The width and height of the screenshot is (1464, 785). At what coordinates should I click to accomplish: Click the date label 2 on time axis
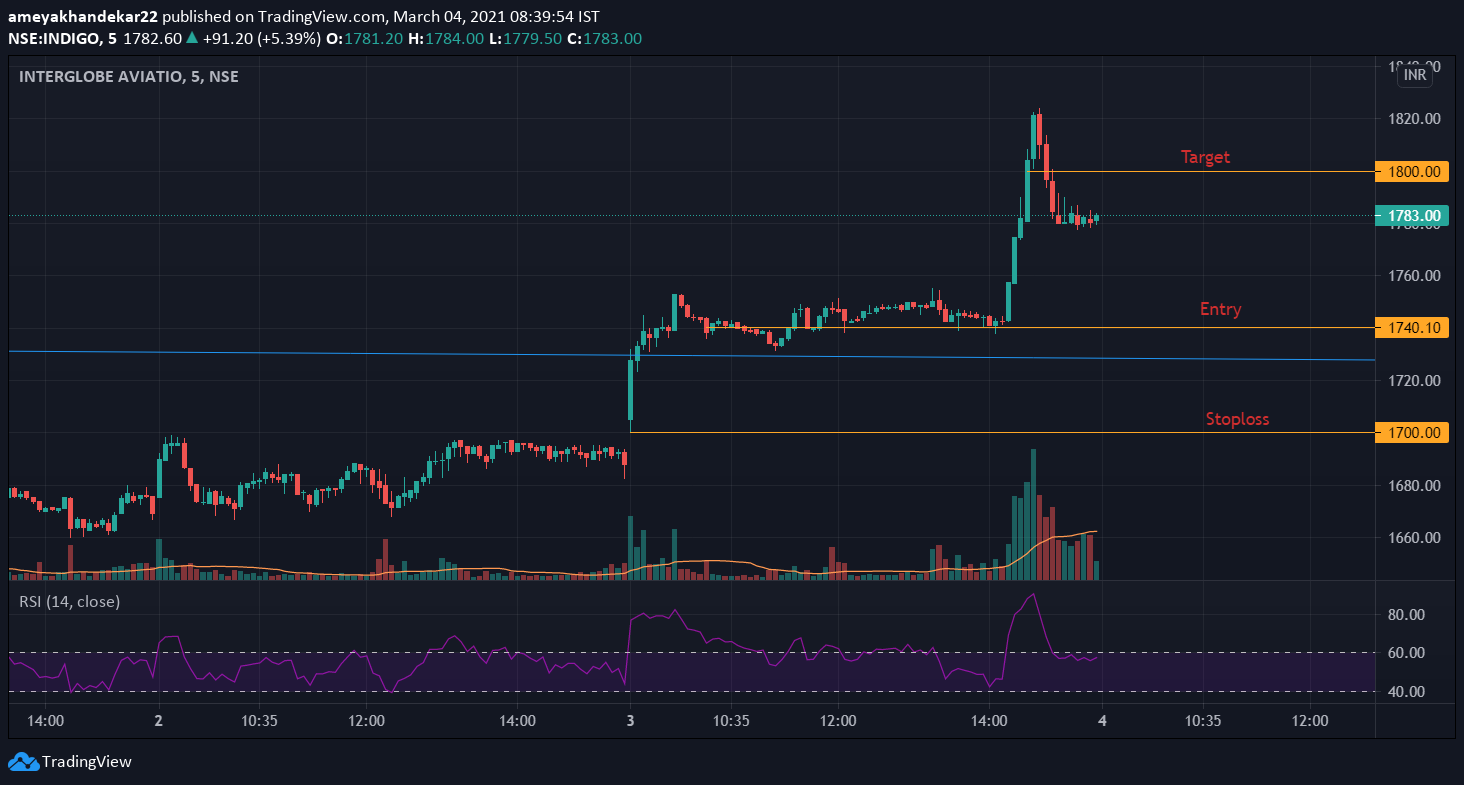[159, 720]
